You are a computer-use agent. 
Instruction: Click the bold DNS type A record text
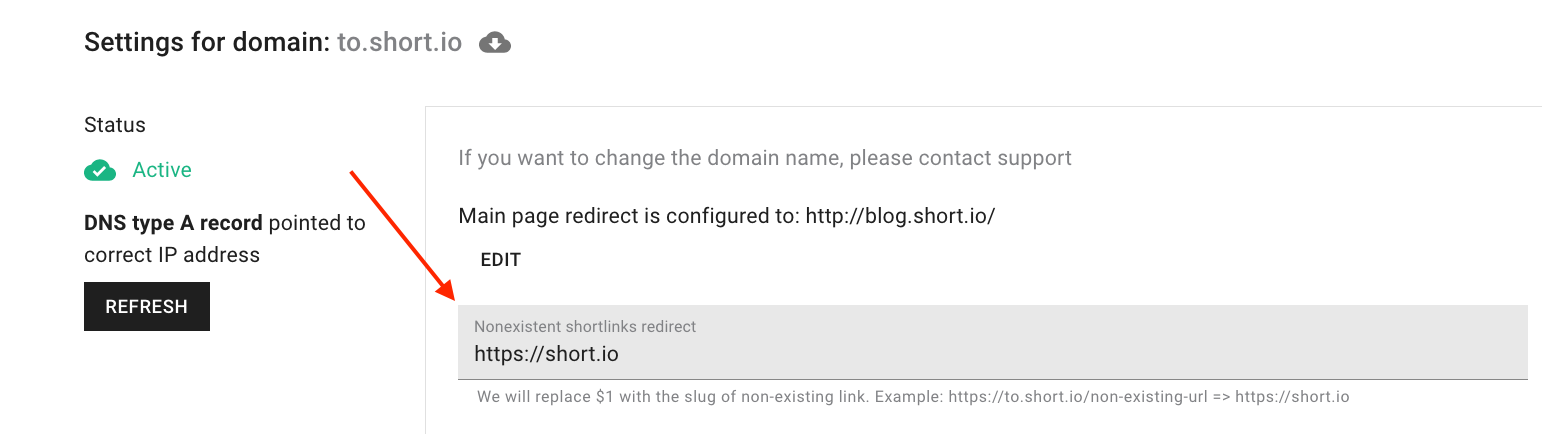tap(173, 223)
